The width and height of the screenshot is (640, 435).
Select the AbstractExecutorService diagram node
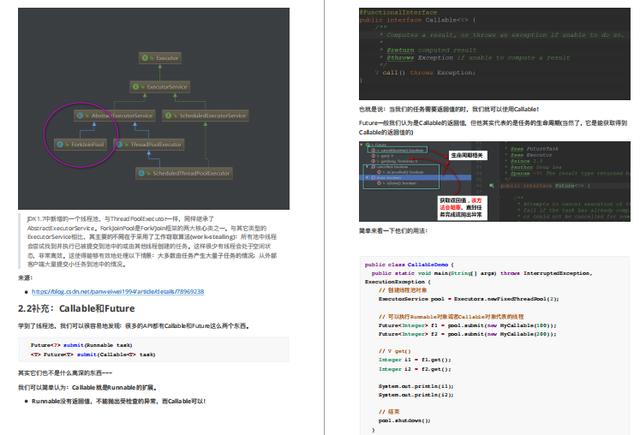pos(114,115)
